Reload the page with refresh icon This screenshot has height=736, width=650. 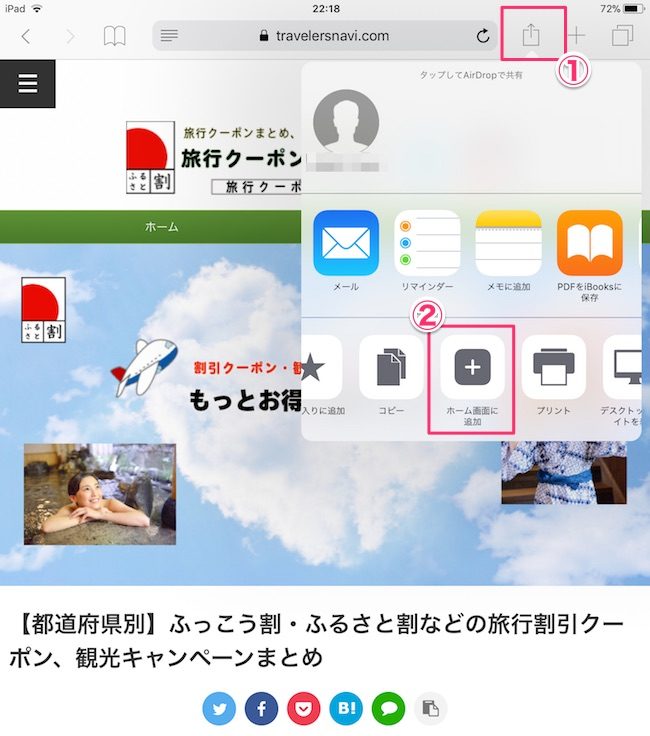pos(482,36)
